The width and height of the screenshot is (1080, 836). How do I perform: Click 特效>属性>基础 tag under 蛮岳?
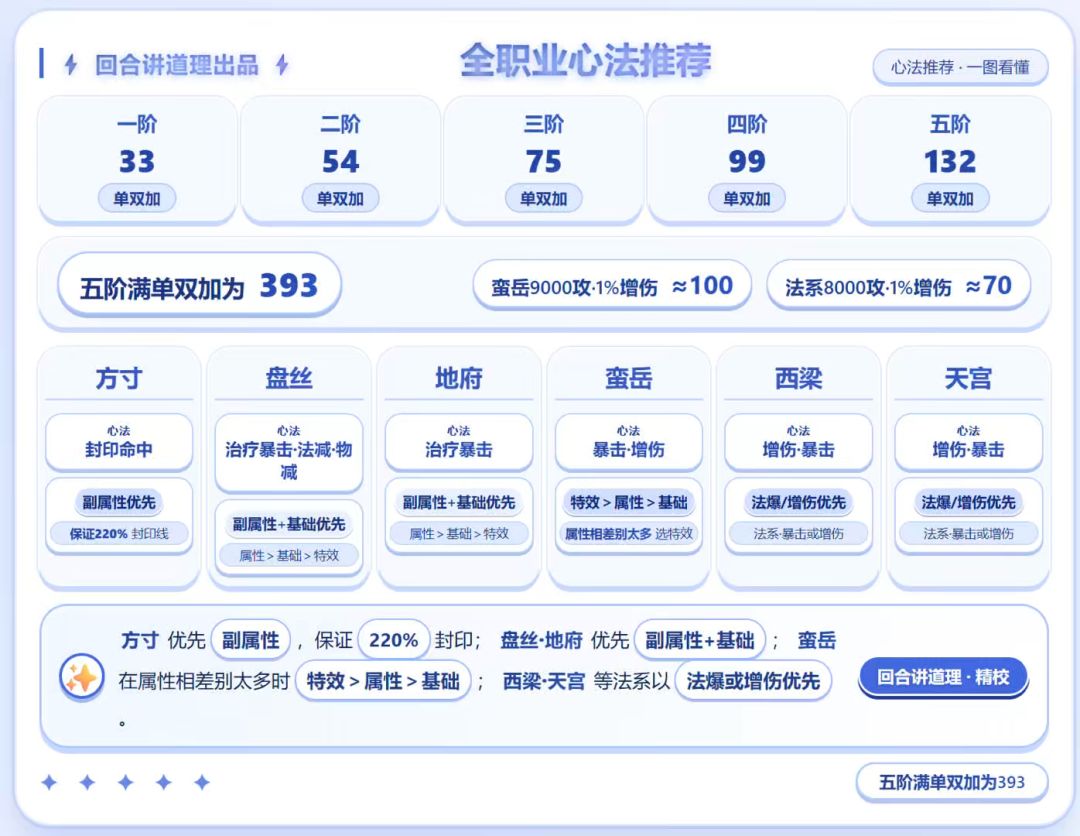628,503
